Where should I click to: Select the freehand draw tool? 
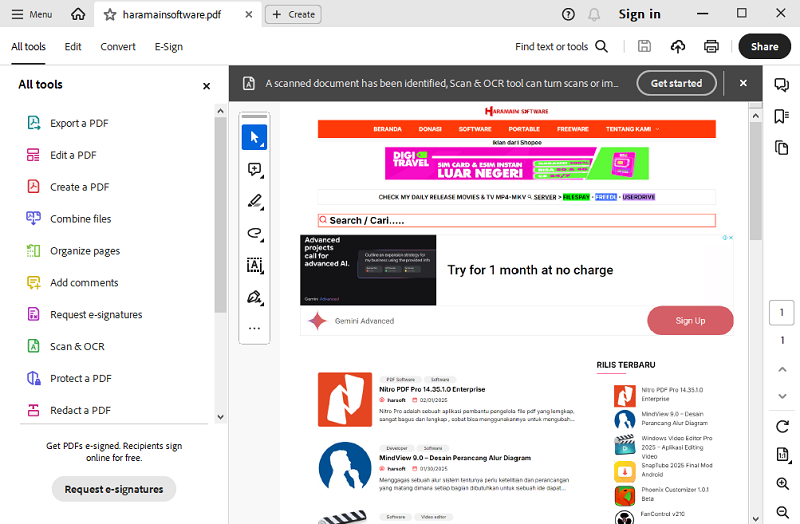coord(254,234)
